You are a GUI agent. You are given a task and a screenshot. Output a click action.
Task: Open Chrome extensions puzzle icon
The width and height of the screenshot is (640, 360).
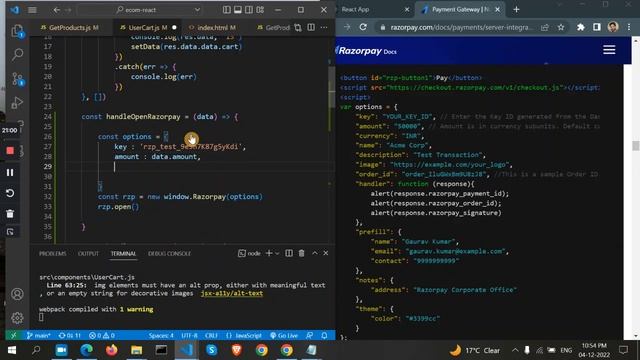point(580,27)
